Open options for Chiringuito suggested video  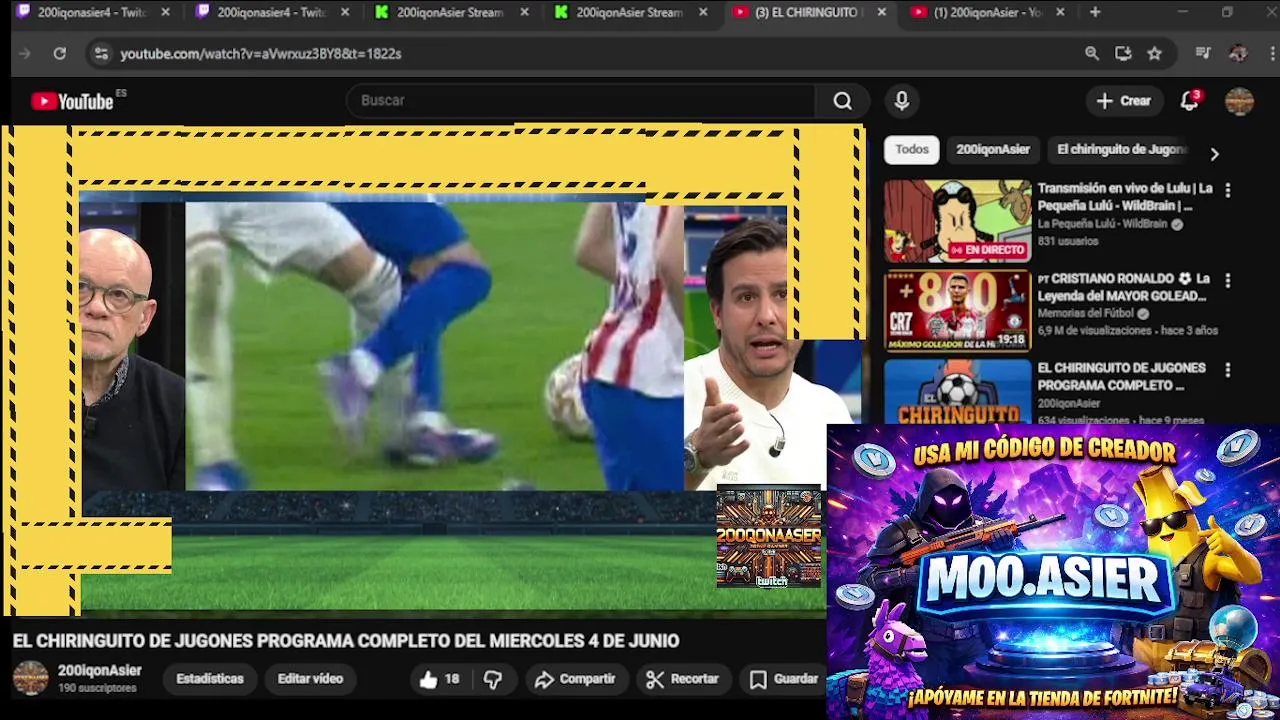point(1227,370)
